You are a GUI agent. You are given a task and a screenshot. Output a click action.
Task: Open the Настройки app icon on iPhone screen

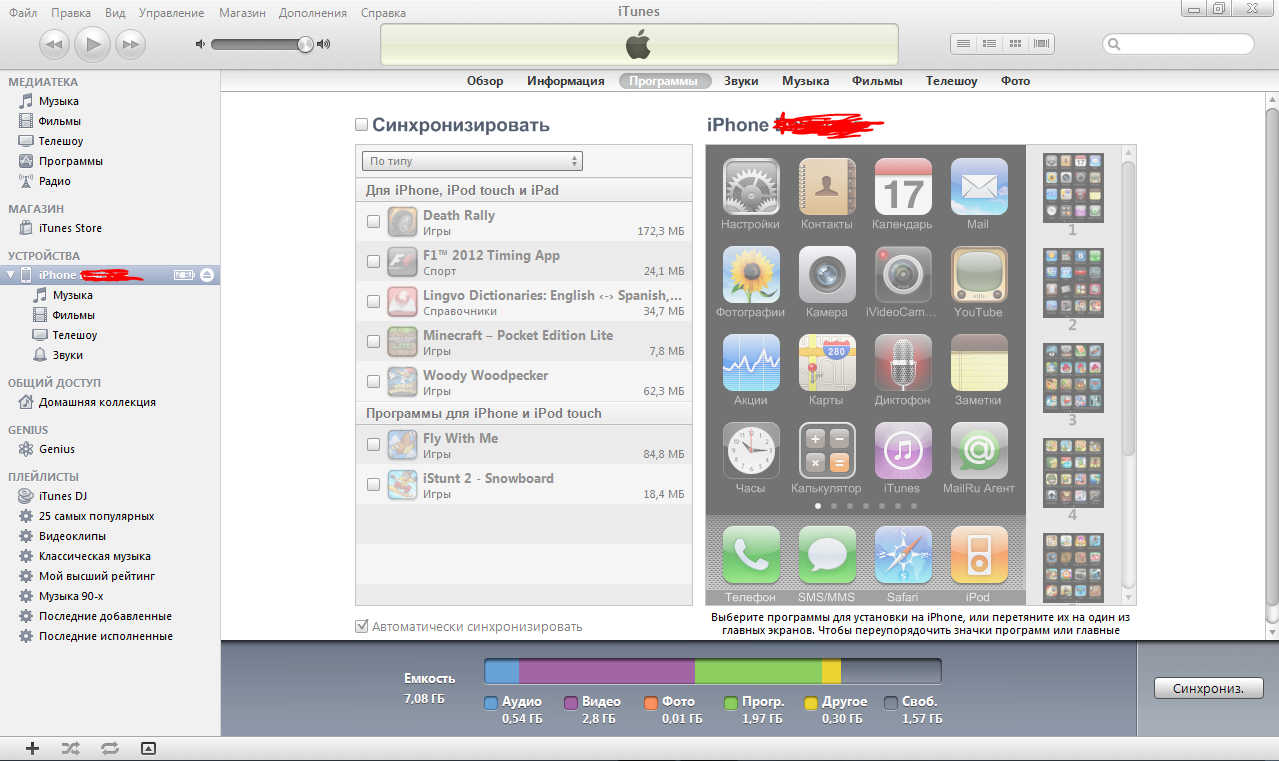[750, 187]
